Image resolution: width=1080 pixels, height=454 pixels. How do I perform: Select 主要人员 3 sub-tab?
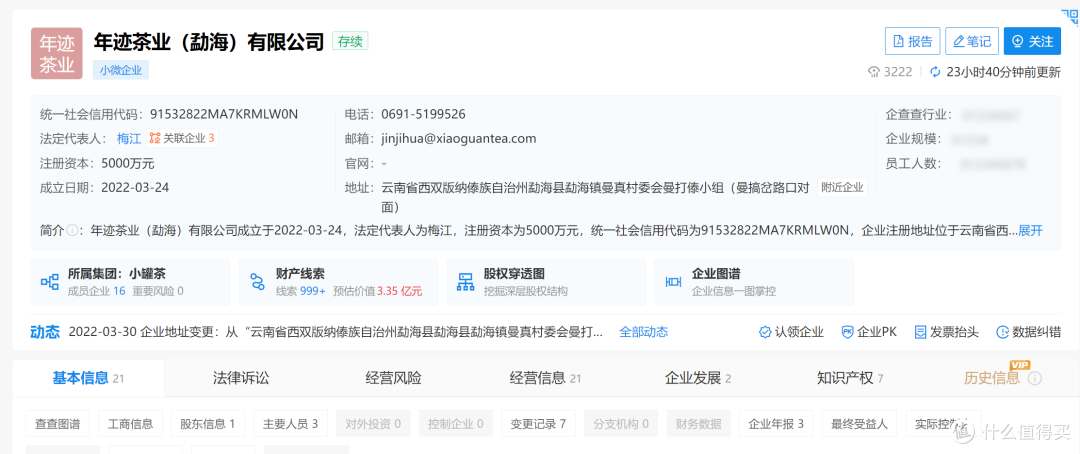pos(290,424)
